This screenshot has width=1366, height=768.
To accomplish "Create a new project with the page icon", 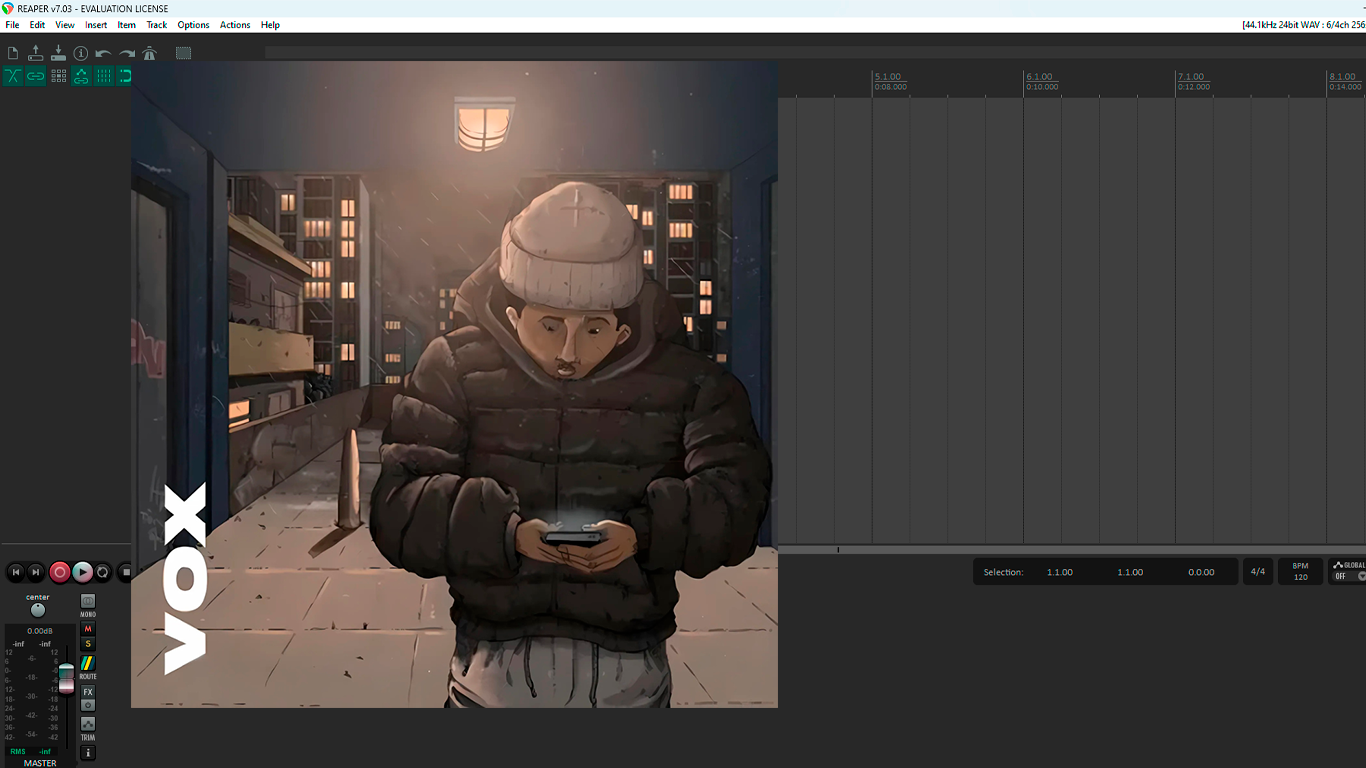I will click(x=13, y=53).
